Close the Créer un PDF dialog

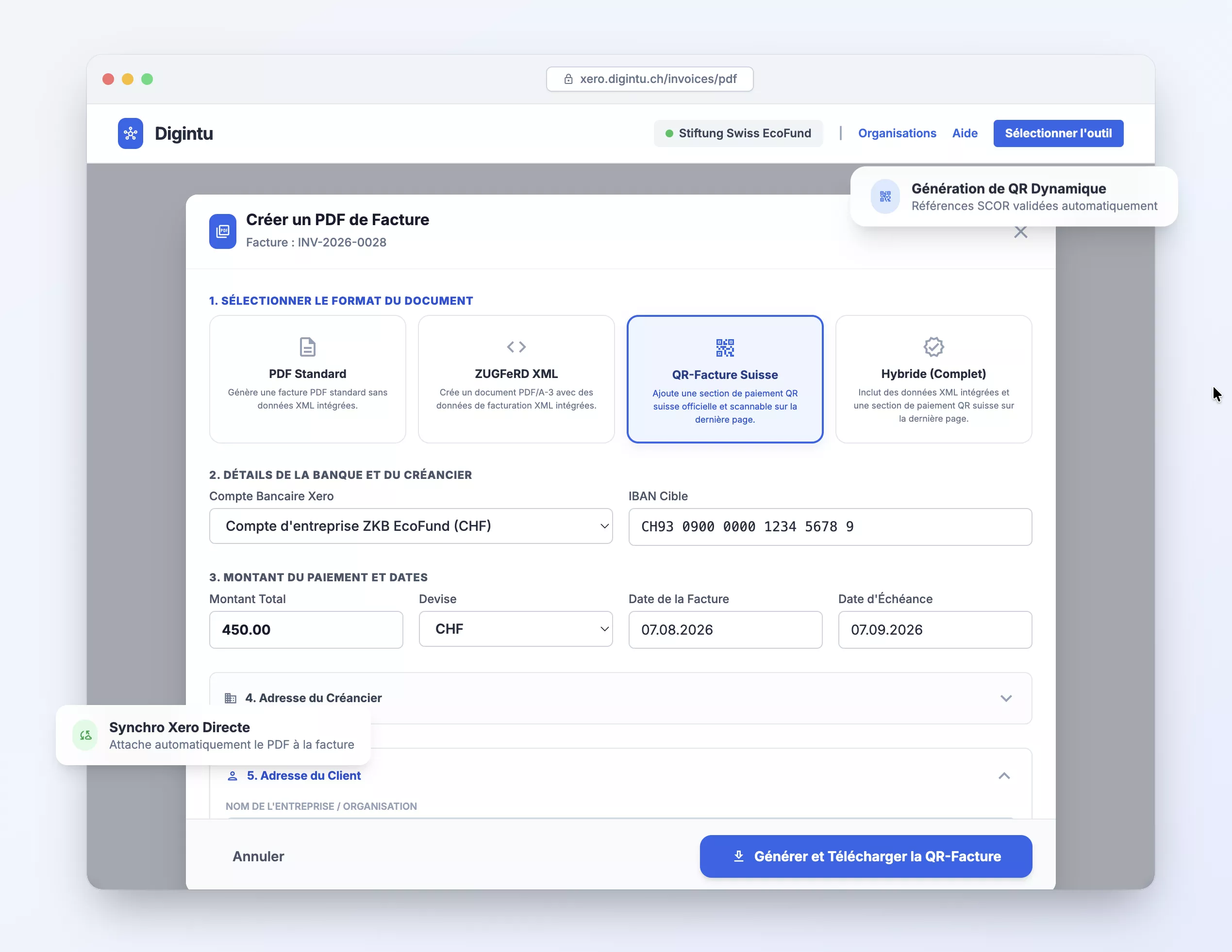(x=1020, y=232)
